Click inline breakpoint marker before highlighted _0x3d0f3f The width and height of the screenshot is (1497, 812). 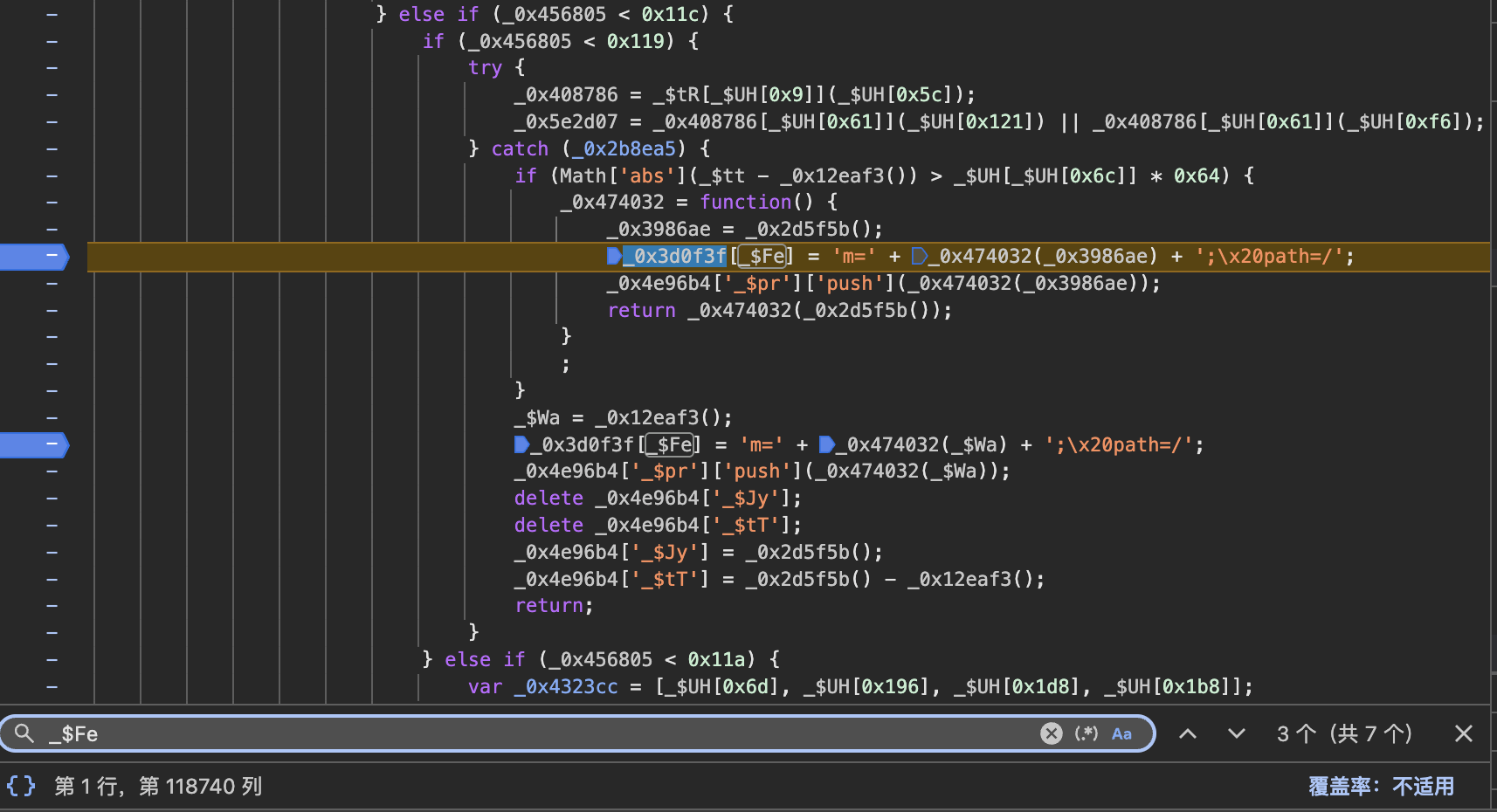point(614,256)
